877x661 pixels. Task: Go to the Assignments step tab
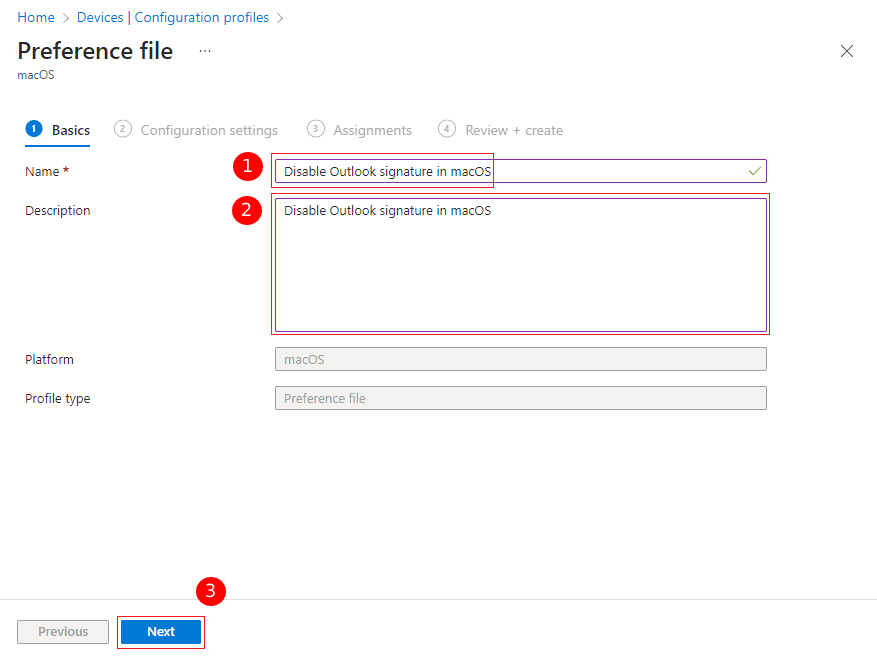pos(372,130)
